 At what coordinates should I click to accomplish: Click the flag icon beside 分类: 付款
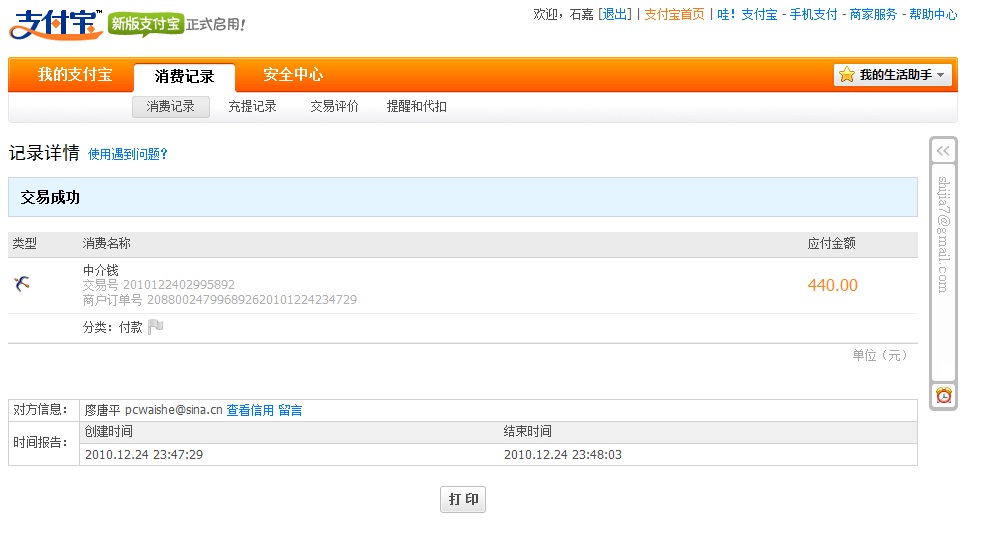click(x=155, y=327)
